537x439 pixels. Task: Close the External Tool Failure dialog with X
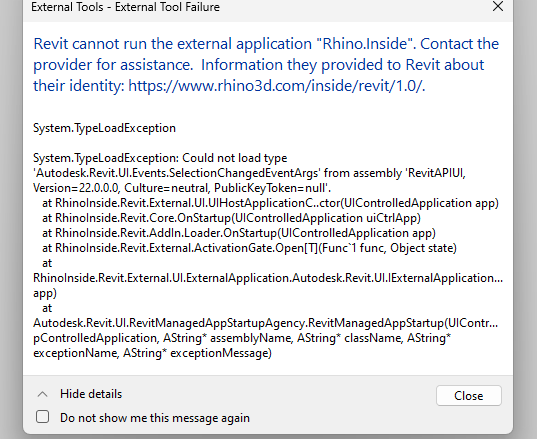[498, 6]
